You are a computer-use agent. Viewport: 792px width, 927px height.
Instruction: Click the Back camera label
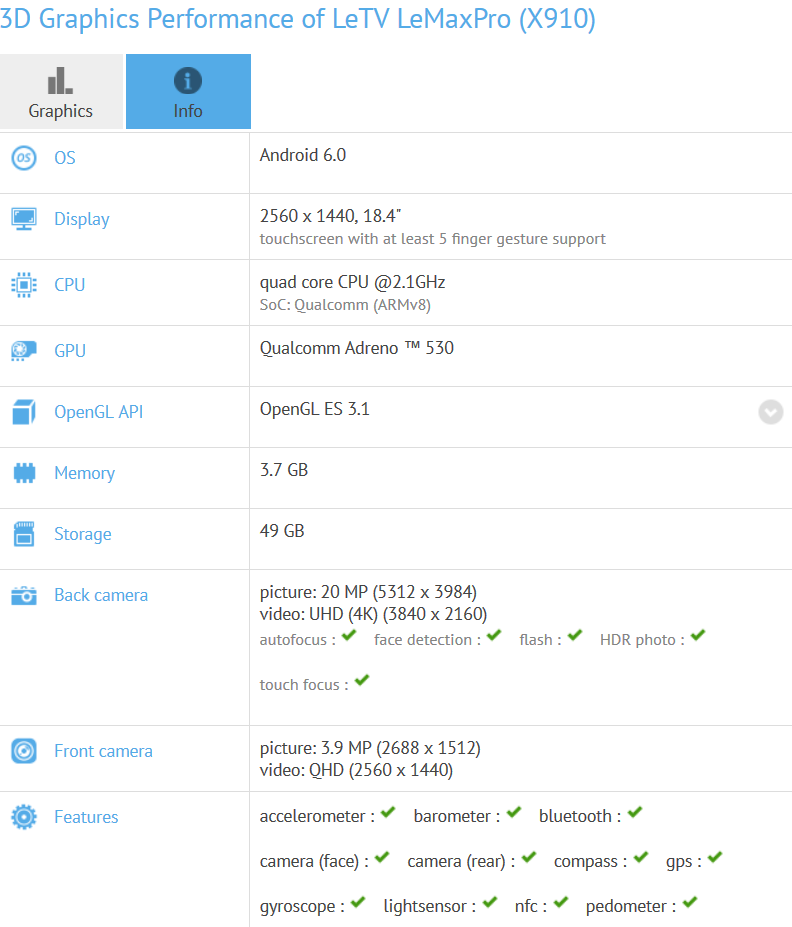point(101,595)
